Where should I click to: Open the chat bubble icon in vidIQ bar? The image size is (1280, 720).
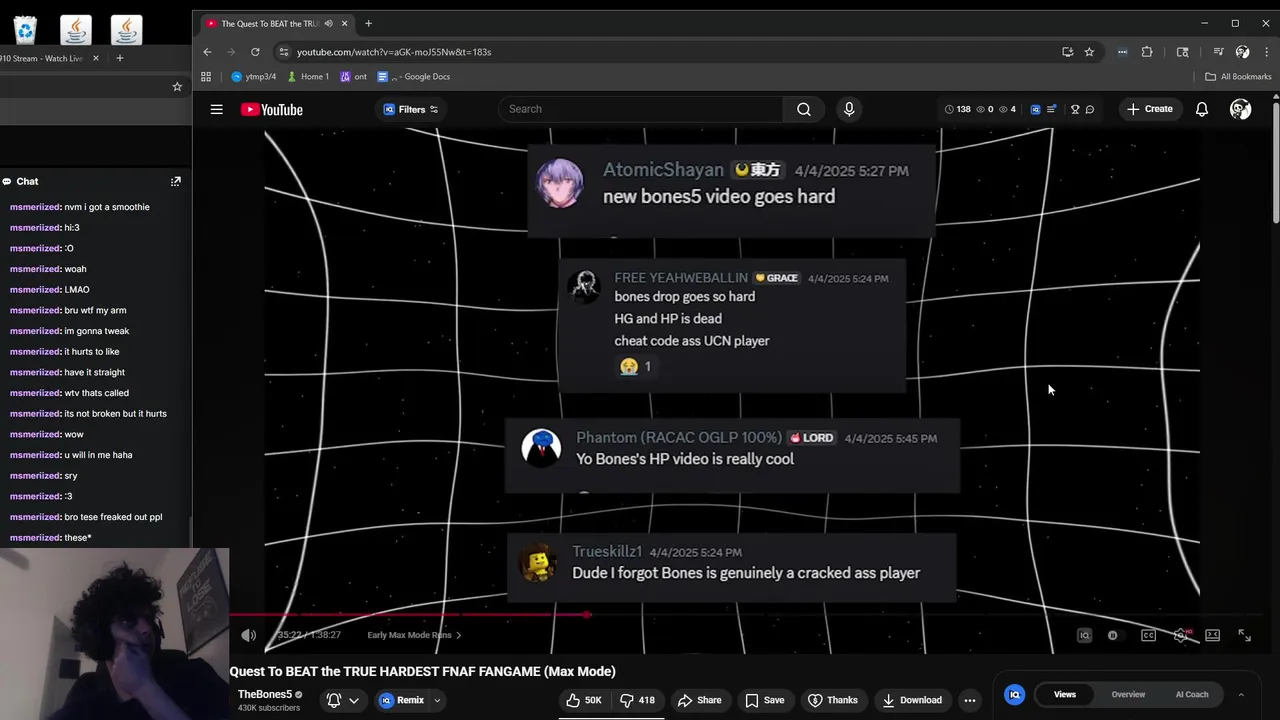point(1090,109)
